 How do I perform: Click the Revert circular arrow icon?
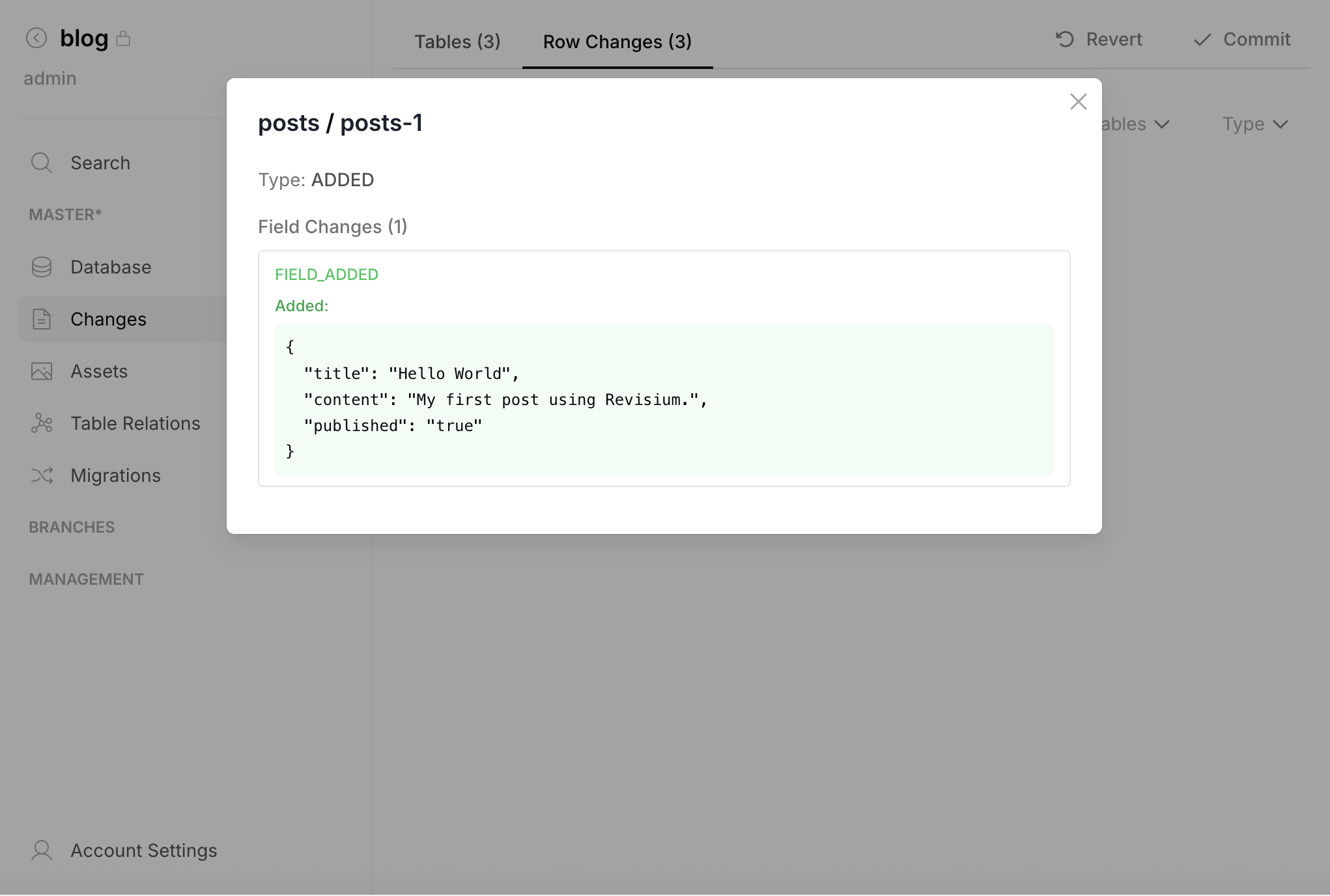point(1065,40)
